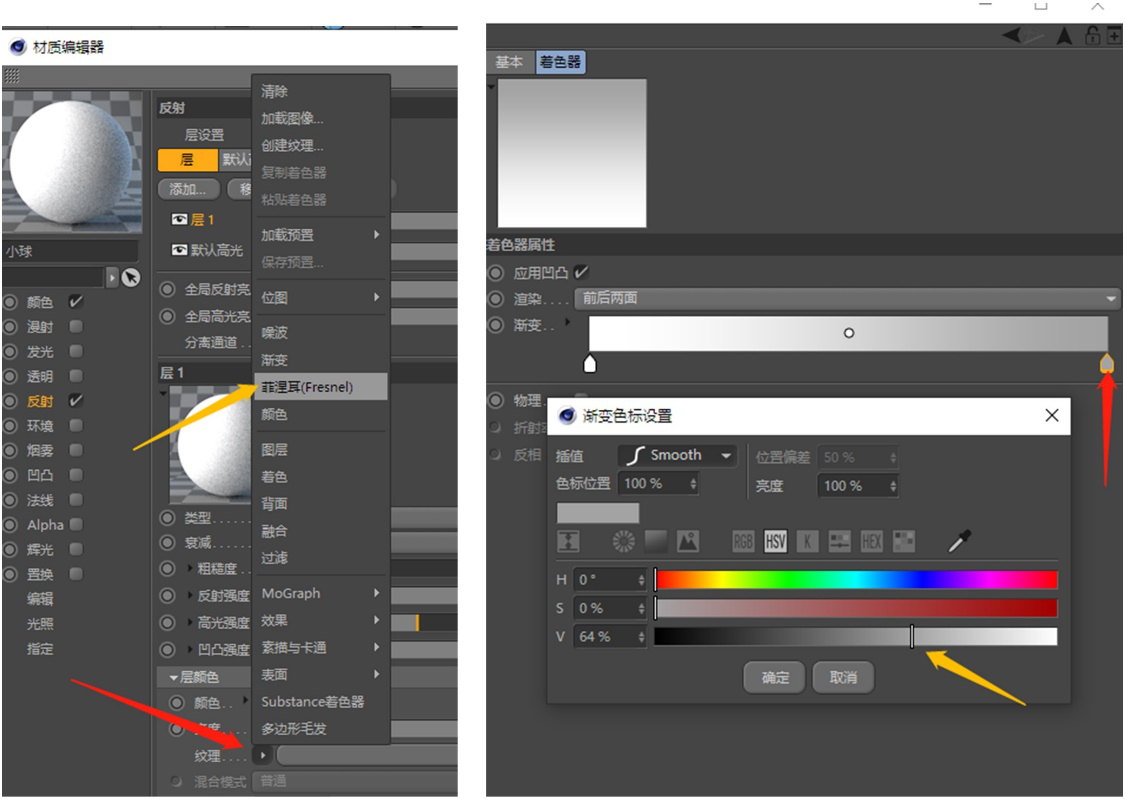The width and height of the screenshot is (1125, 799).
Task: Click the color swatches grid icon
Action: pyautogui.click(x=904, y=542)
